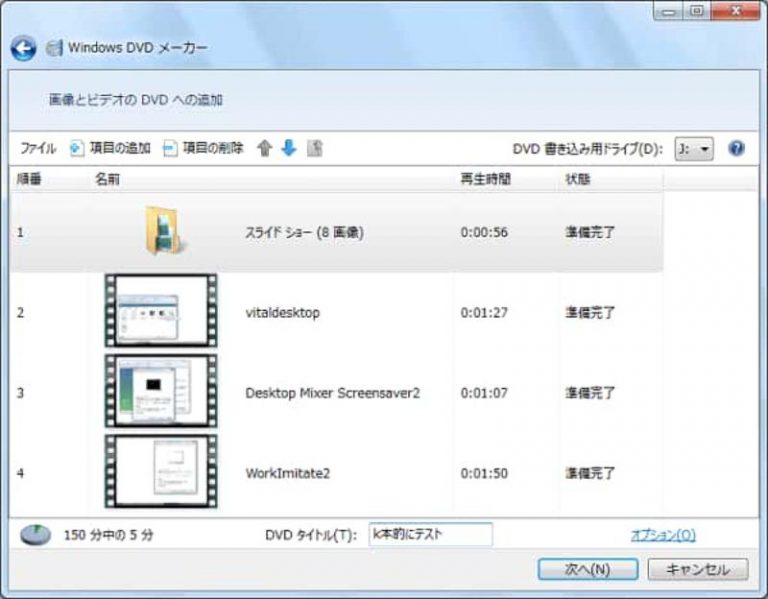Select the WorkImitate2 video thumbnail
Screen dimensions: 768x599
160,472
